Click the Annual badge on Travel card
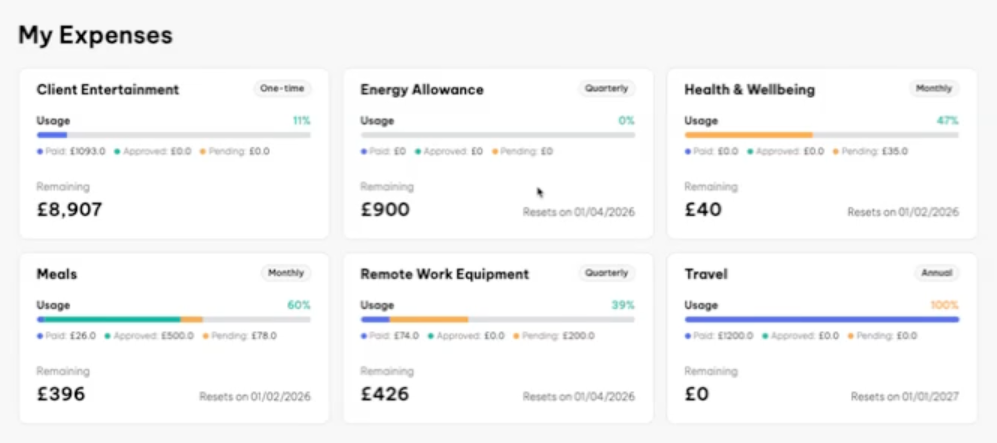 click(x=937, y=273)
